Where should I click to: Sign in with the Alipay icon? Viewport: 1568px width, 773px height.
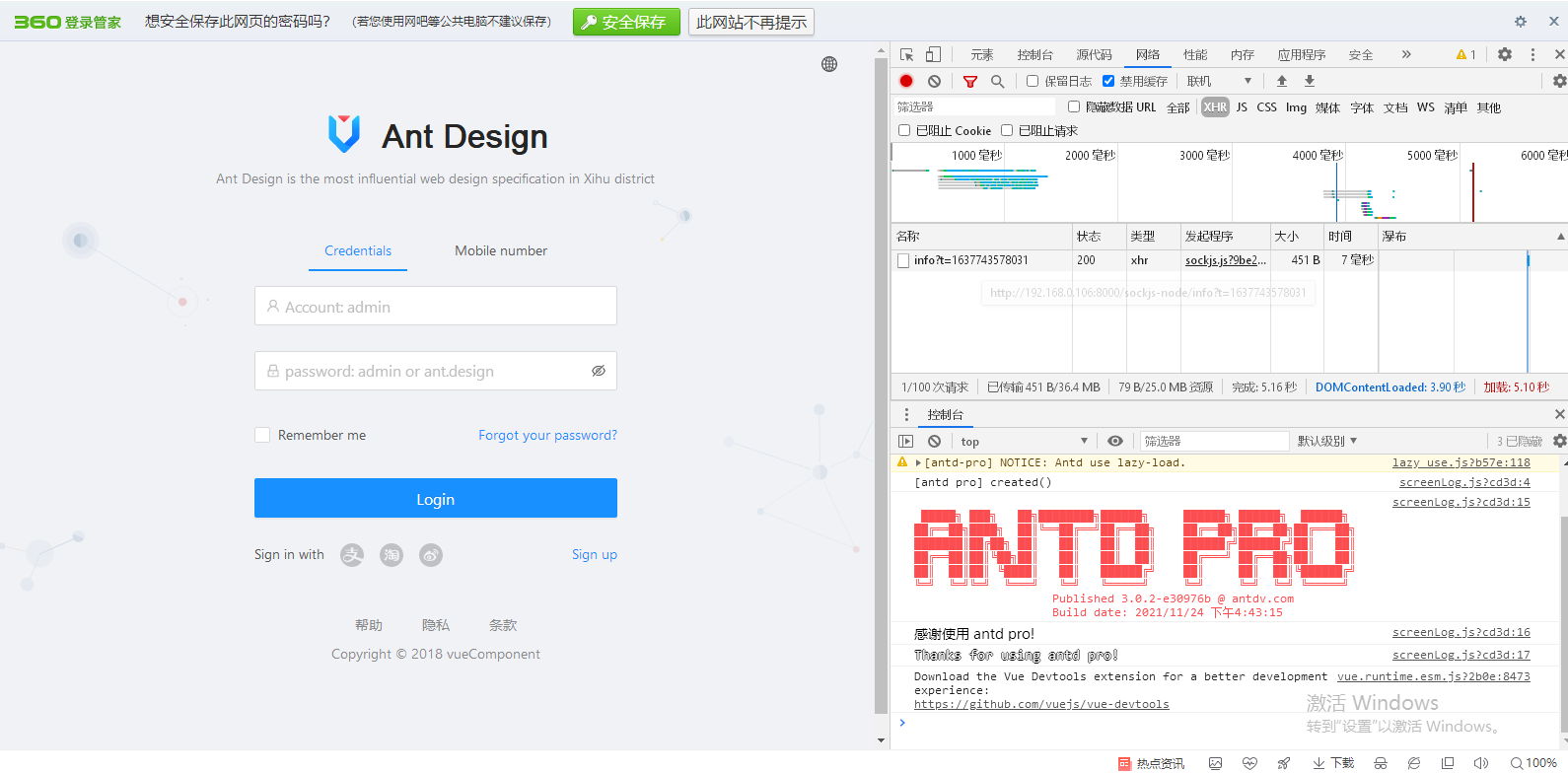(x=352, y=555)
